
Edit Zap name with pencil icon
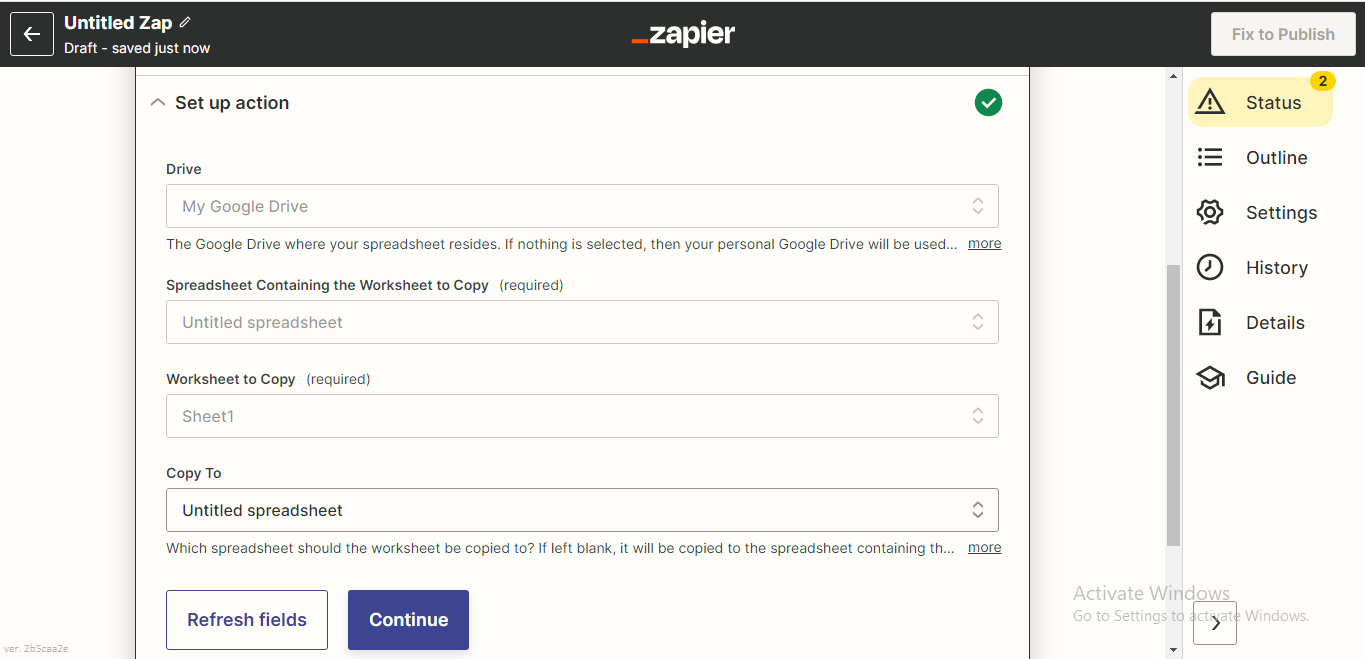pos(185,22)
